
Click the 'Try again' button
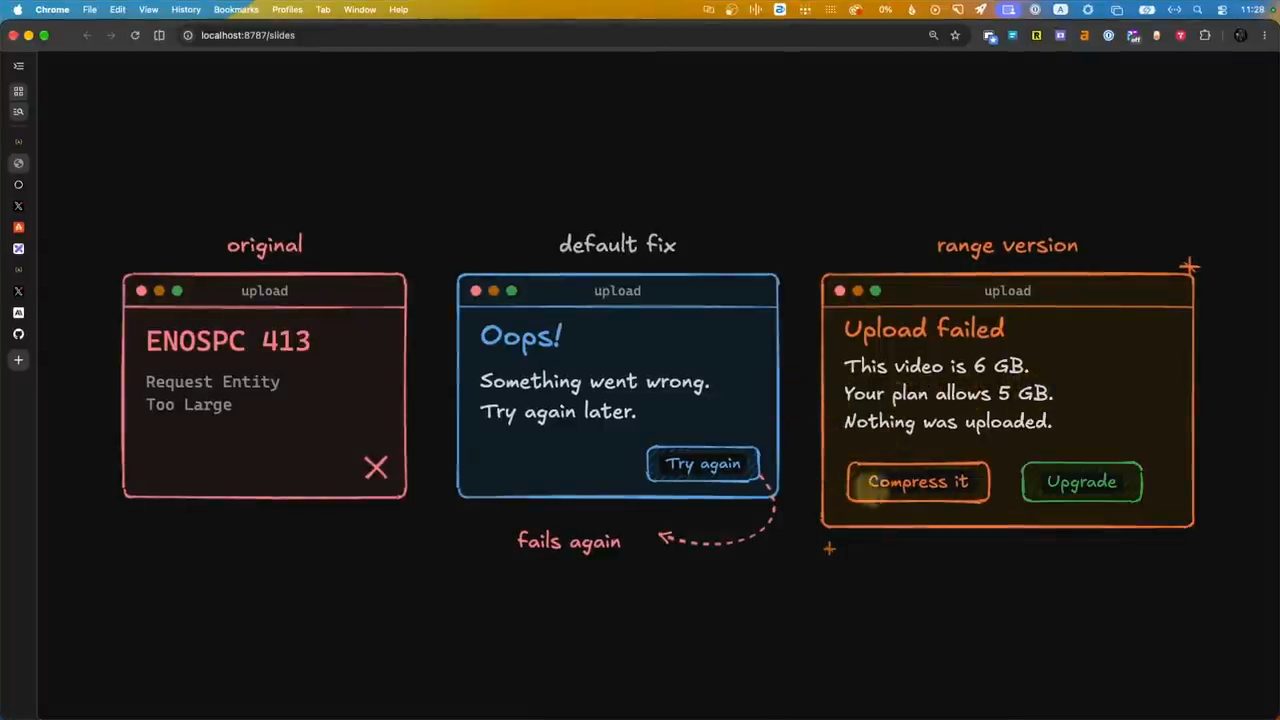pos(703,464)
